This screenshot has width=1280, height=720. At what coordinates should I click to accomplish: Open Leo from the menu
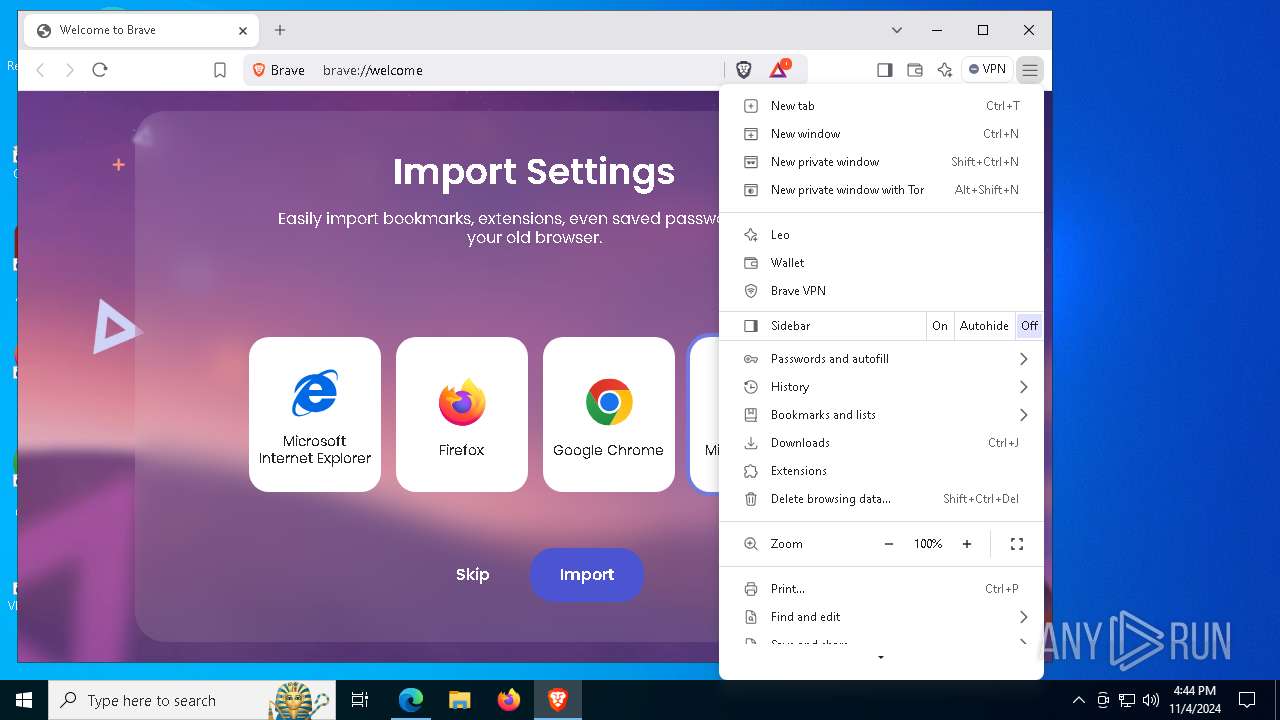(x=881, y=235)
